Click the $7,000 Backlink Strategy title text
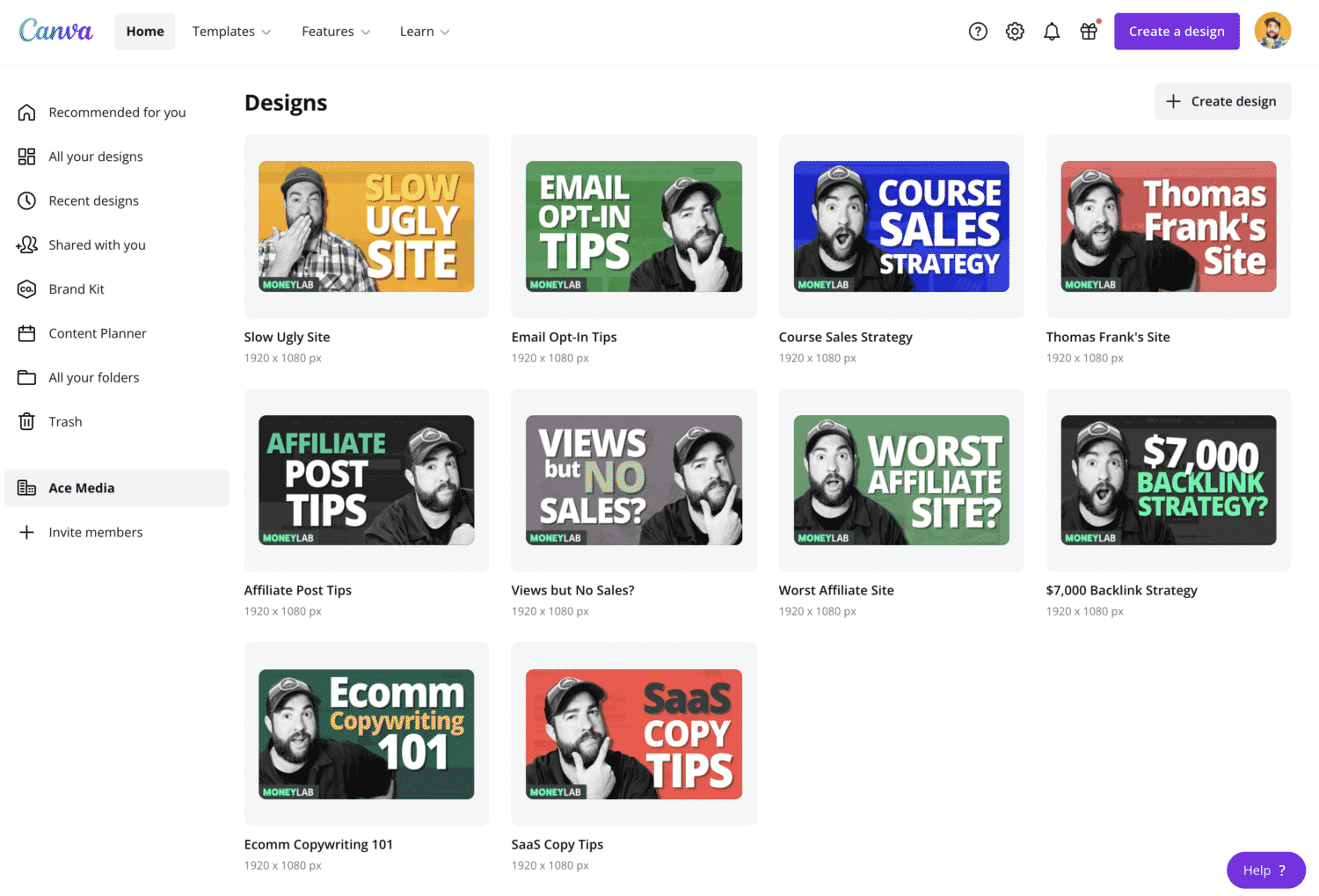Screen dimensions: 1319x896 click(x=1122, y=590)
